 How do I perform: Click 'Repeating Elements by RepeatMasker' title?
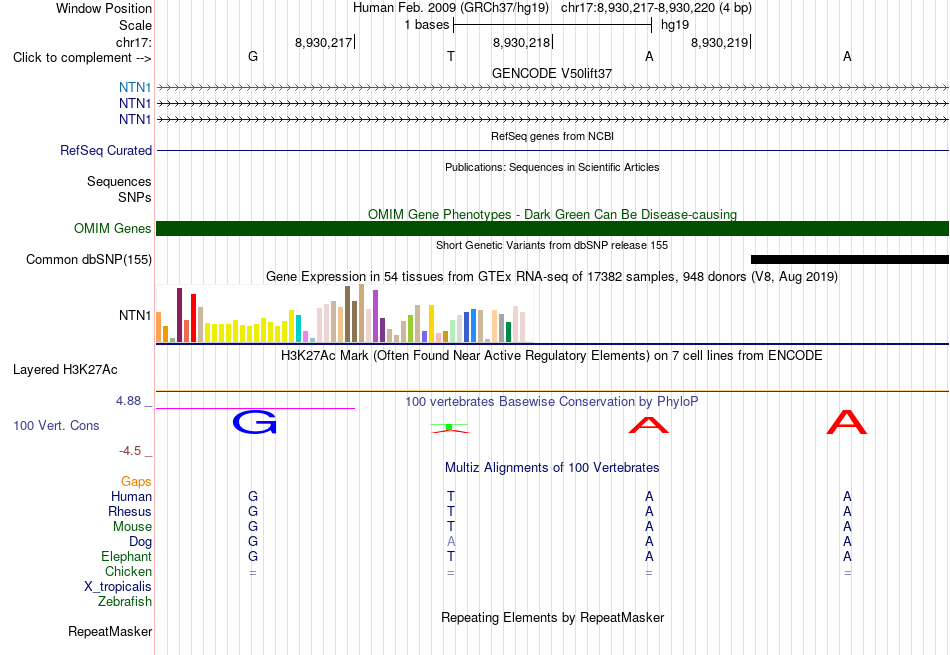click(552, 617)
